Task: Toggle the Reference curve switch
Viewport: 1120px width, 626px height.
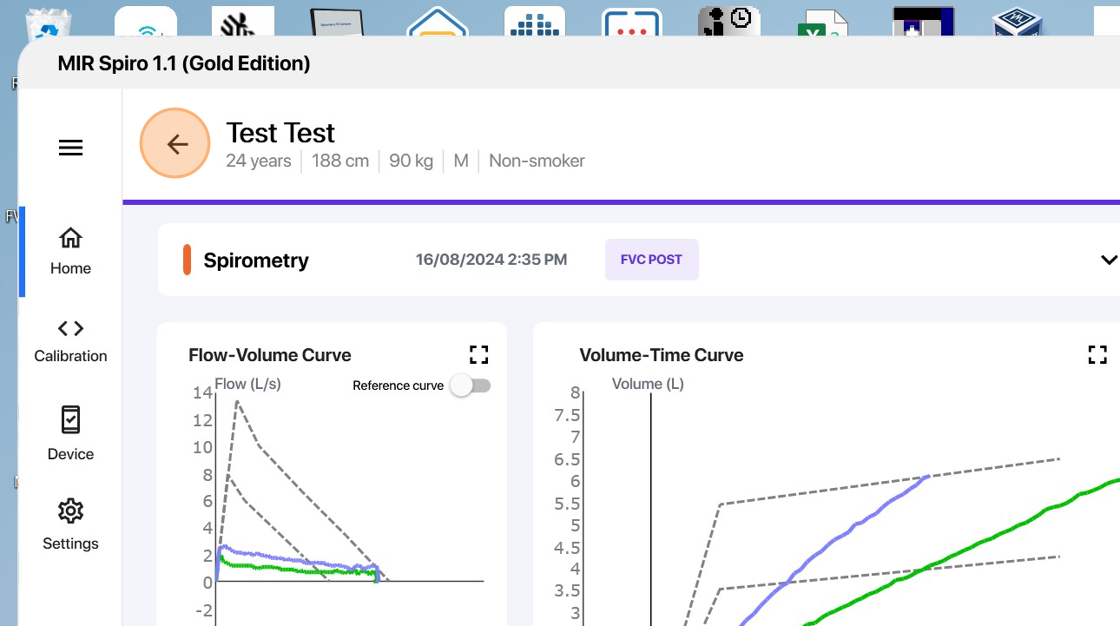Action: pyautogui.click(x=471, y=386)
